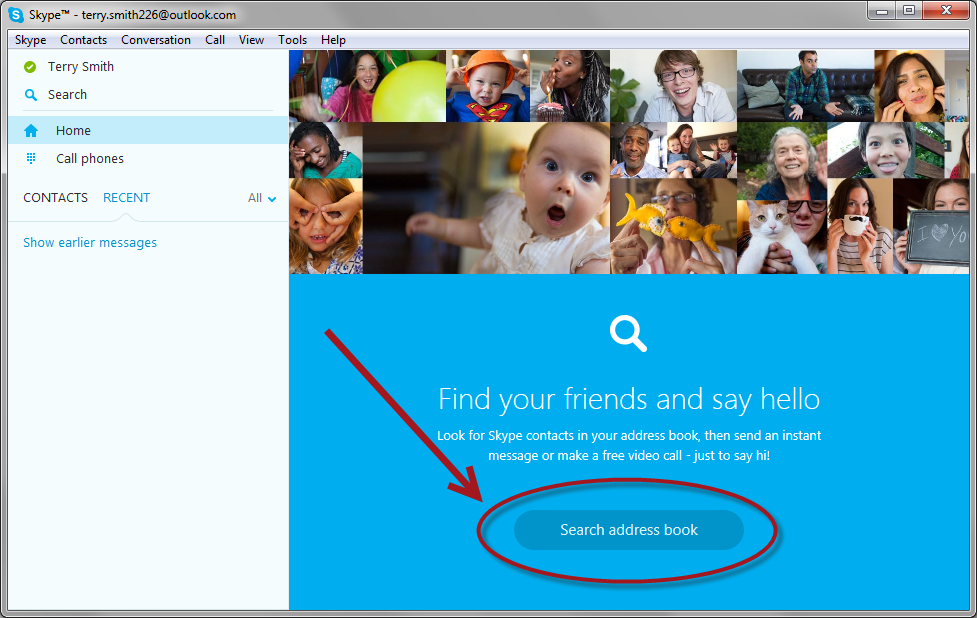
Task: Click the man on couch photo
Action: point(806,86)
